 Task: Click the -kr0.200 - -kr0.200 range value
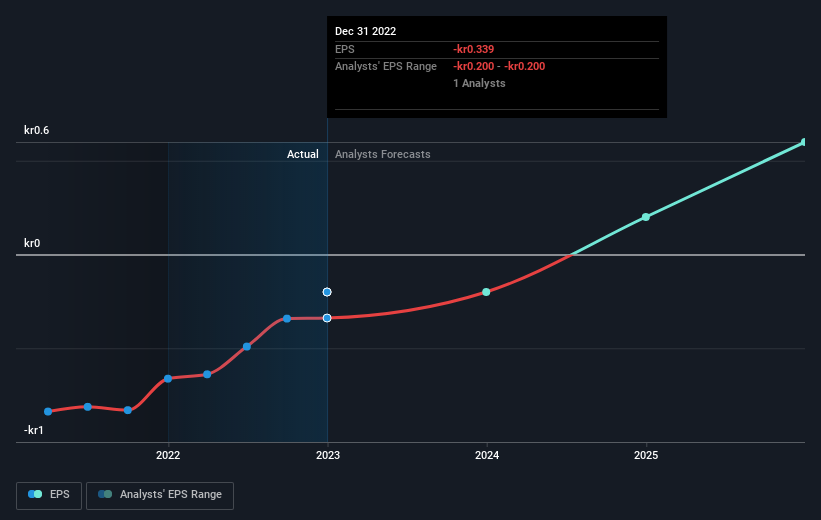tap(499, 67)
